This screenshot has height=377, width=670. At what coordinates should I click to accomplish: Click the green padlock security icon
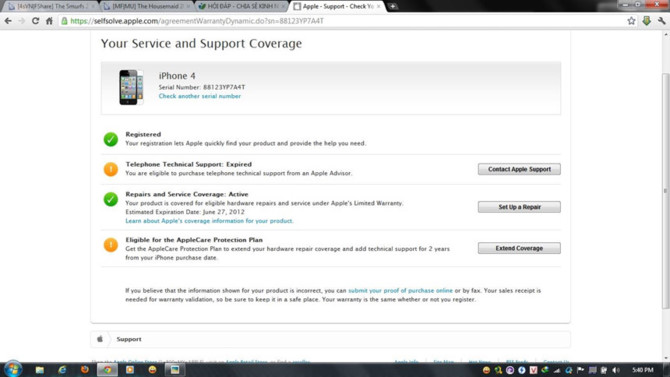(x=65, y=21)
